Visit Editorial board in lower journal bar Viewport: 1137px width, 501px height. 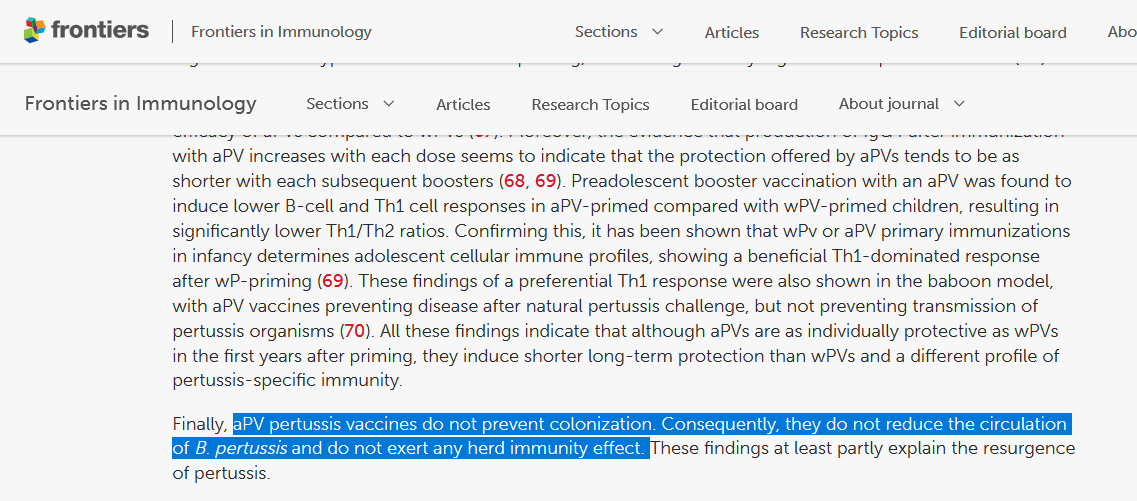[x=744, y=104]
